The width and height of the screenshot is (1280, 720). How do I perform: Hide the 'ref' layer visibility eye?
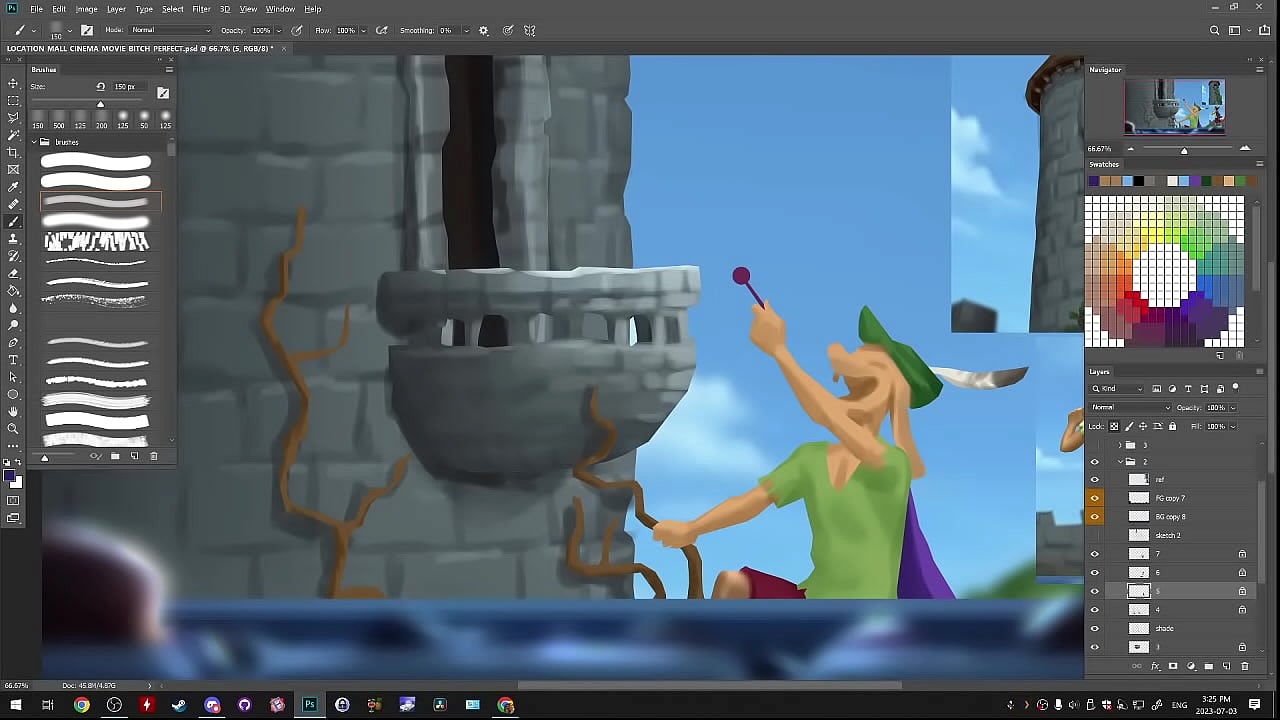pyautogui.click(x=1094, y=480)
